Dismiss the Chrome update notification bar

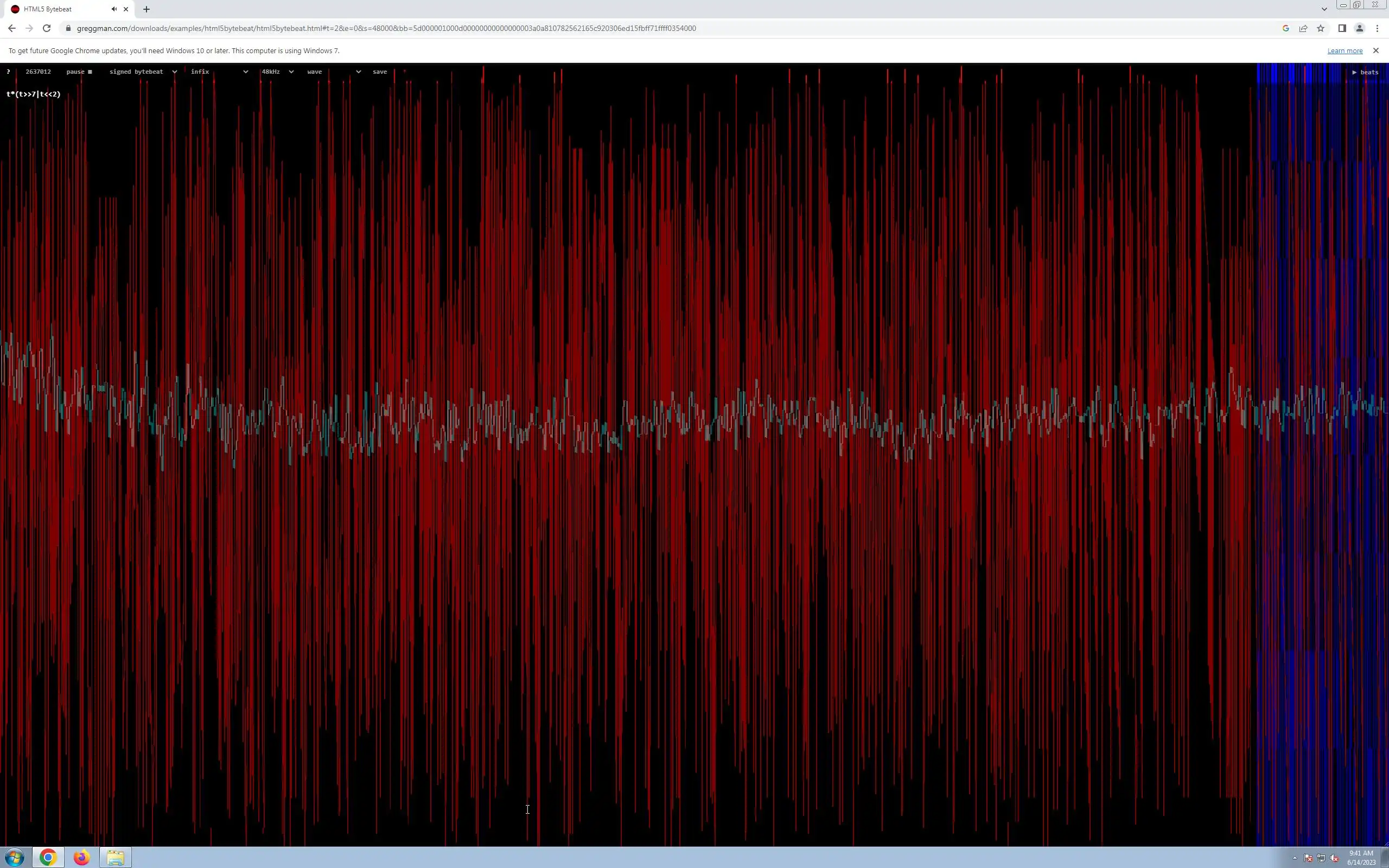[x=1375, y=50]
